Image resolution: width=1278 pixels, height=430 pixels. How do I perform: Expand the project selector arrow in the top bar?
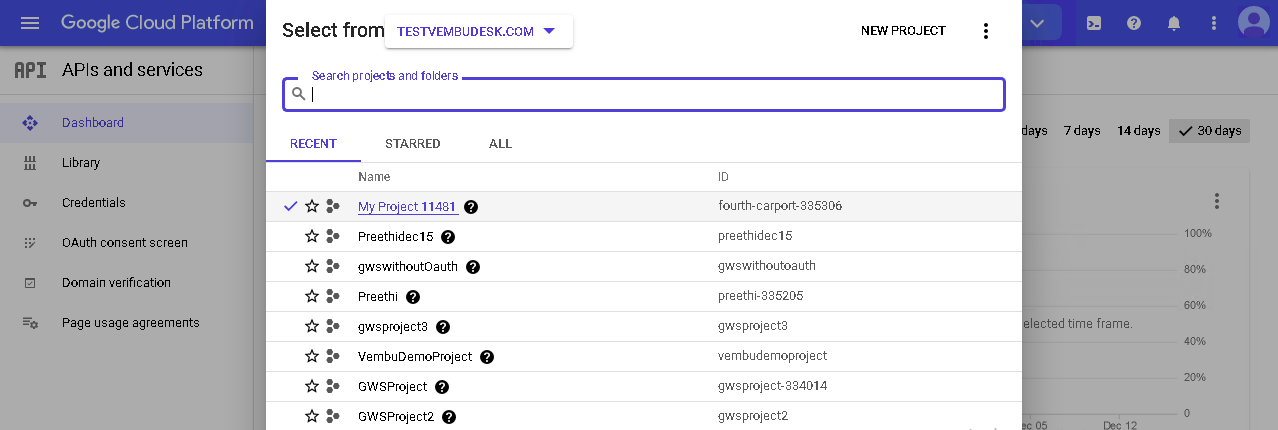coord(1039,22)
